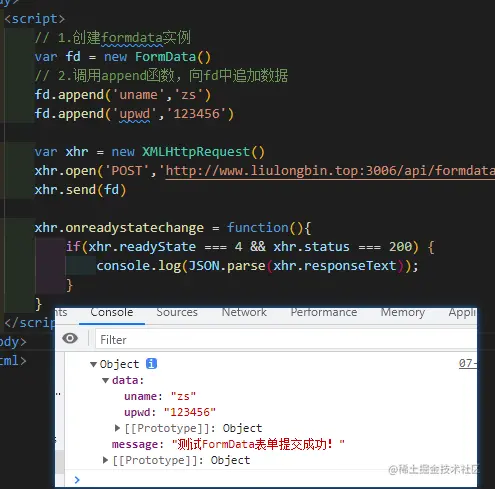Open the Application tab
Screen dimensions: 495x489
462,312
